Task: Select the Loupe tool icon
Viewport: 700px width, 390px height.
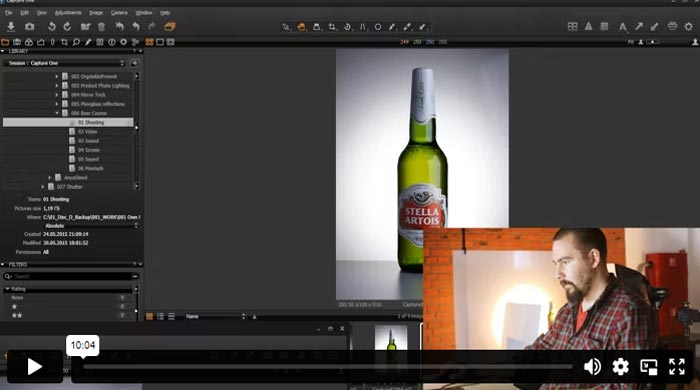Action: point(317,27)
